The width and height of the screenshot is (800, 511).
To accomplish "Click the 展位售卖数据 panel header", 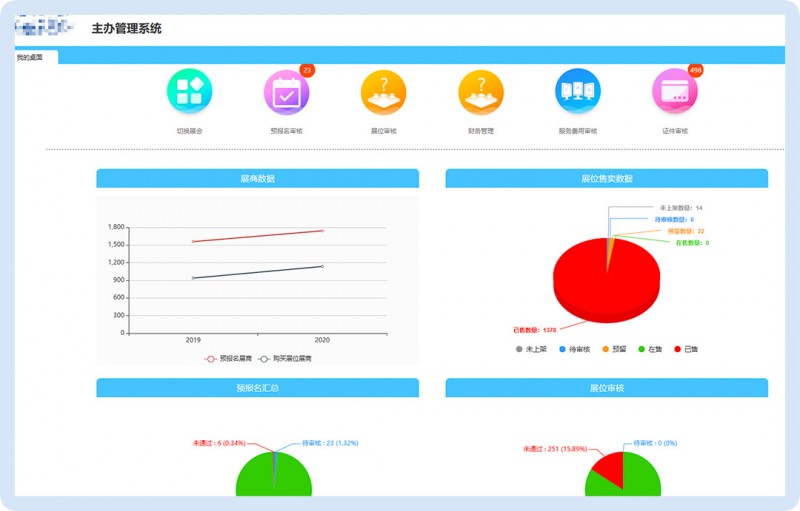I will pos(607,178).
